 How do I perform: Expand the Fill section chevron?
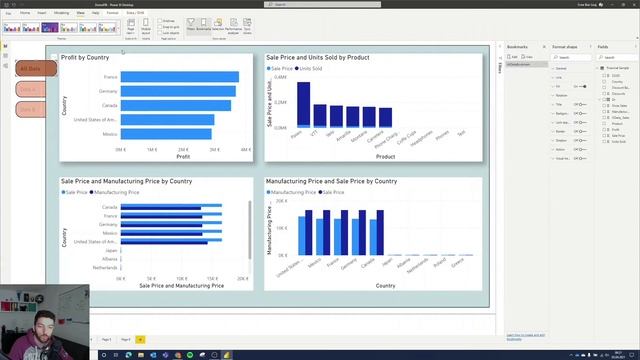pyautogui.click(x=553, y=87)
